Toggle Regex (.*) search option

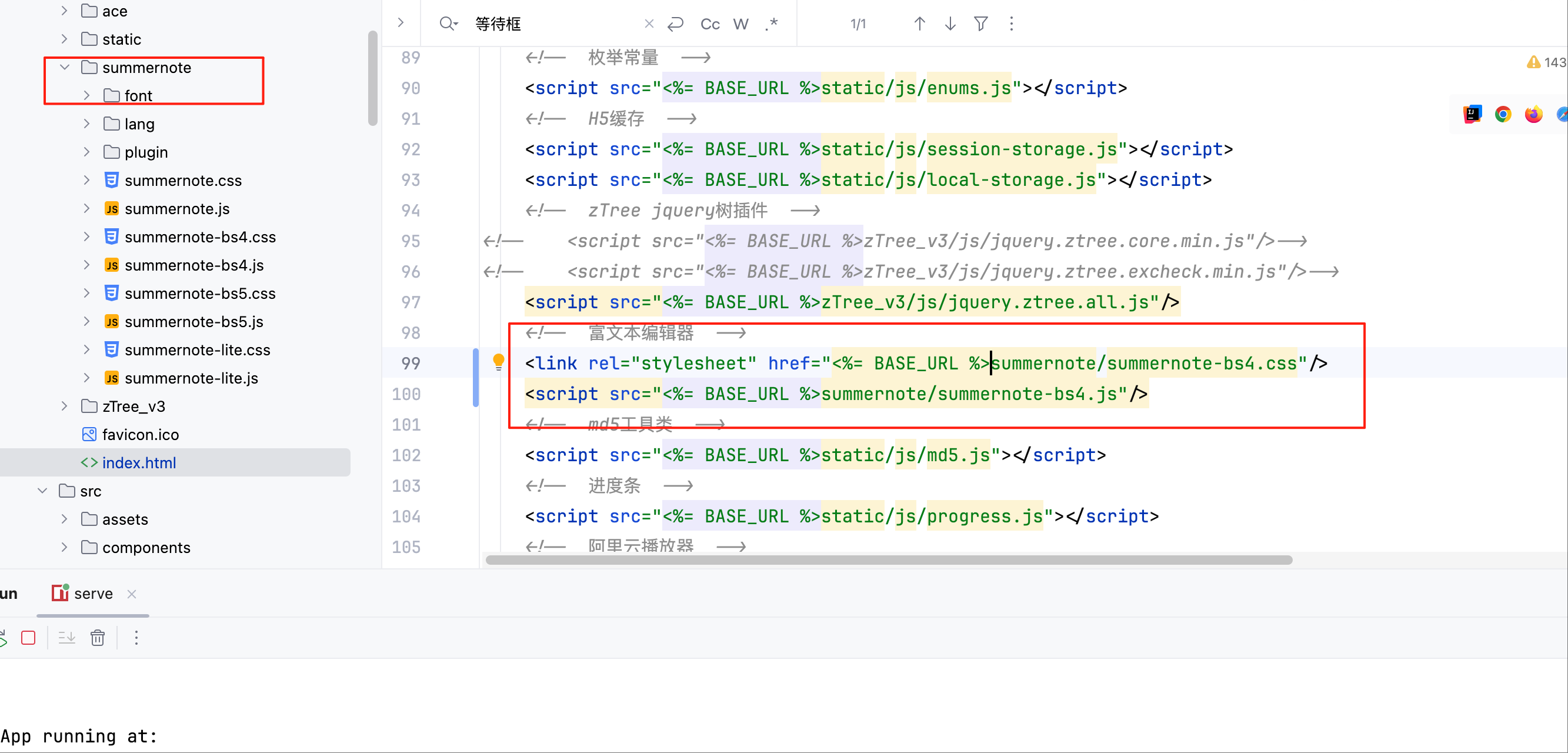point(772,24)
